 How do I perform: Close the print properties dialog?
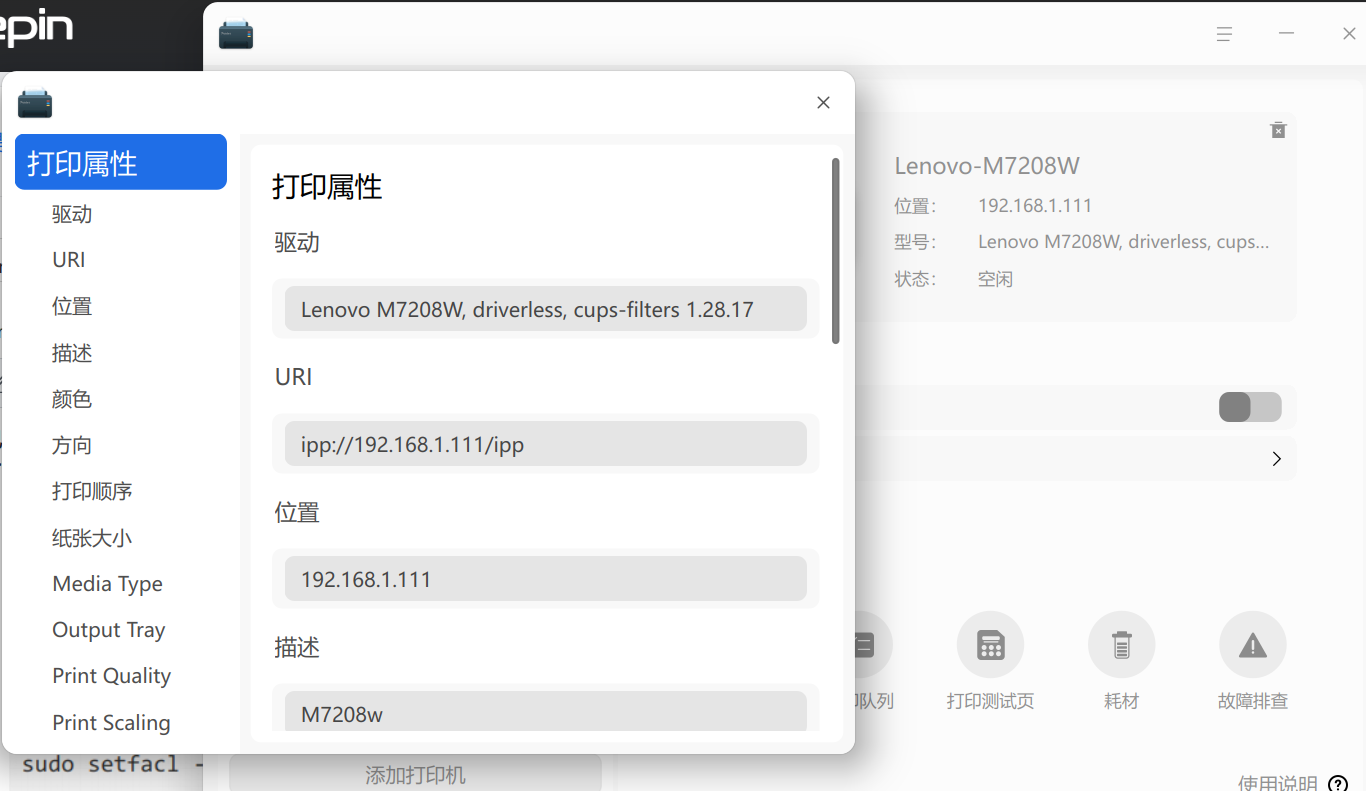[x=823, y=103]
